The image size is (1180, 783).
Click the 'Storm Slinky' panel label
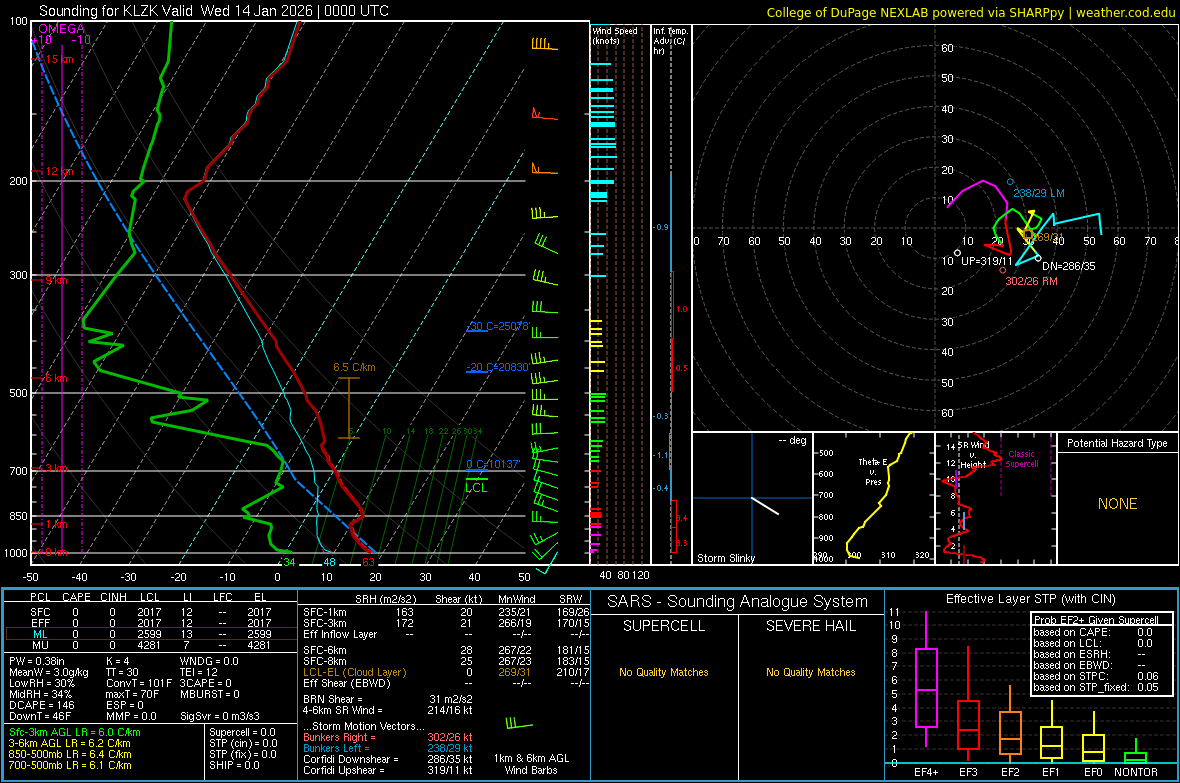[x=725, y=558]
